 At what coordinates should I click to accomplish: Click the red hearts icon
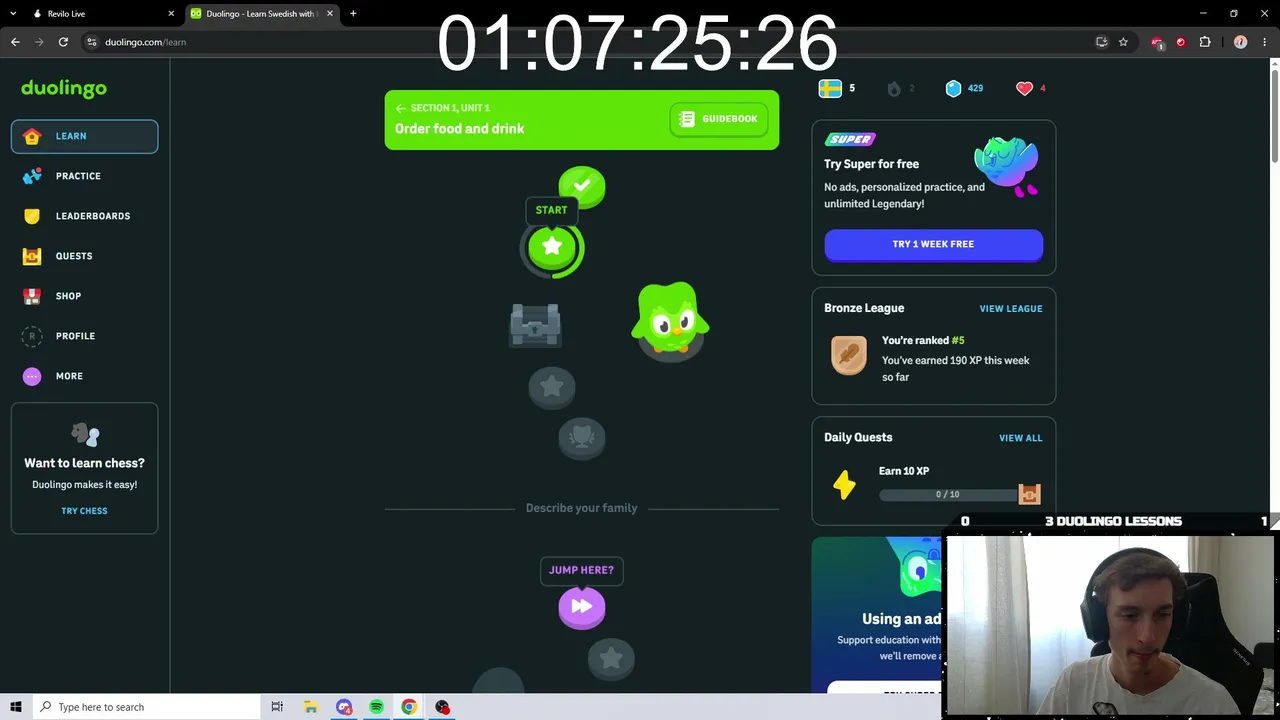tap(1024, 88)
